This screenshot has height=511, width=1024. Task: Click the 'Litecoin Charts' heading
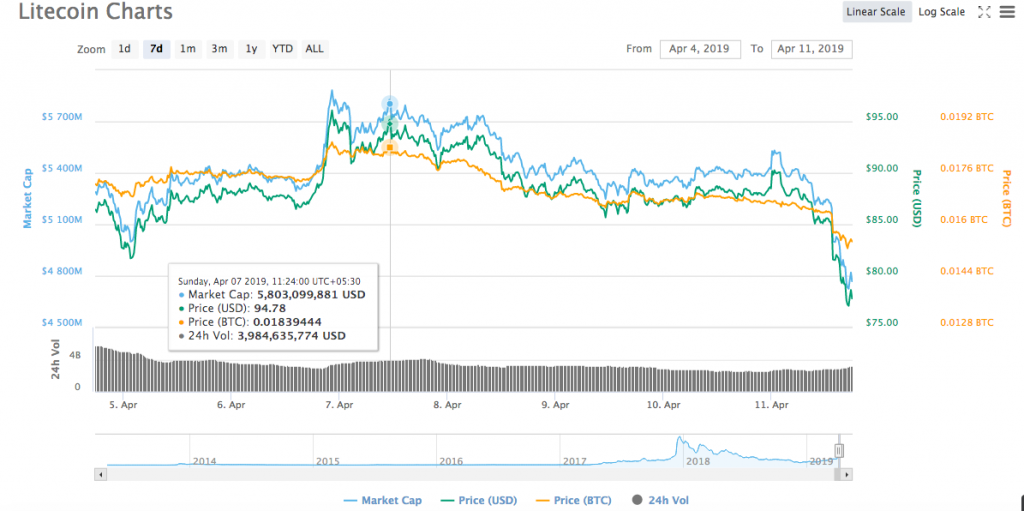tap(96, 12)
